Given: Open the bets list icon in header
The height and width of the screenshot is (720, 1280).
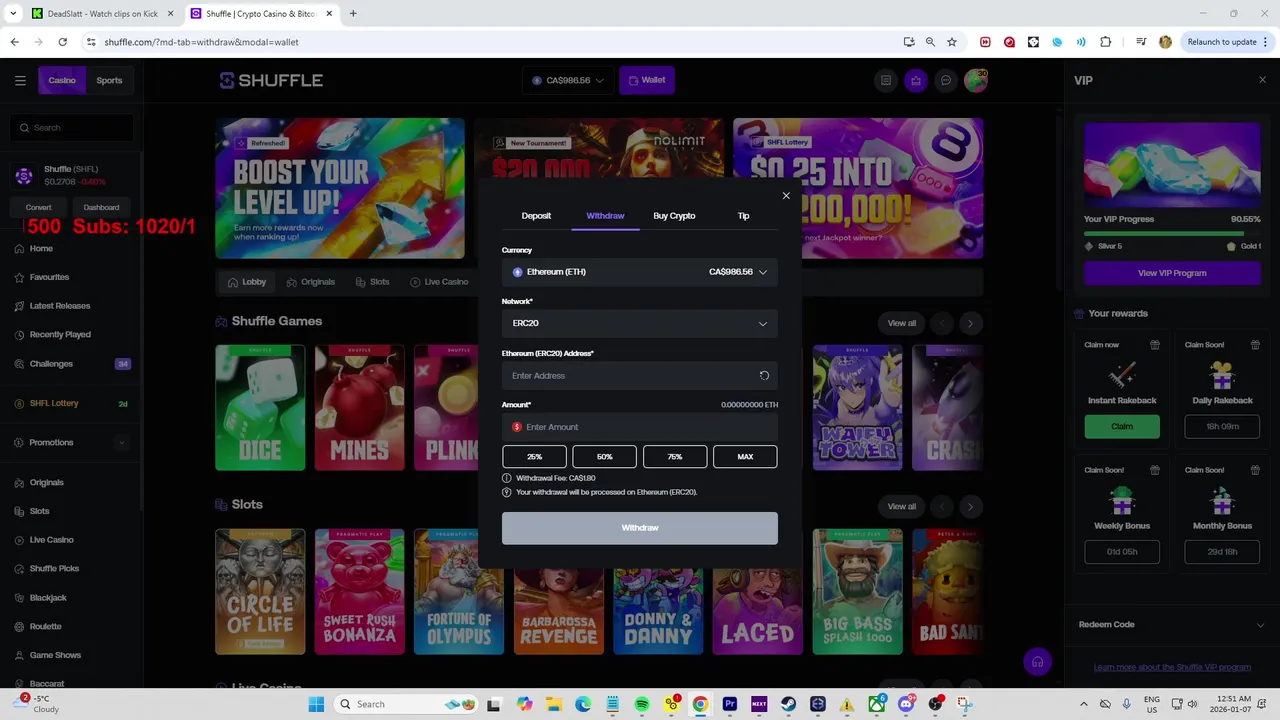Looking at the screenshot, I should [x=885, y=80].
